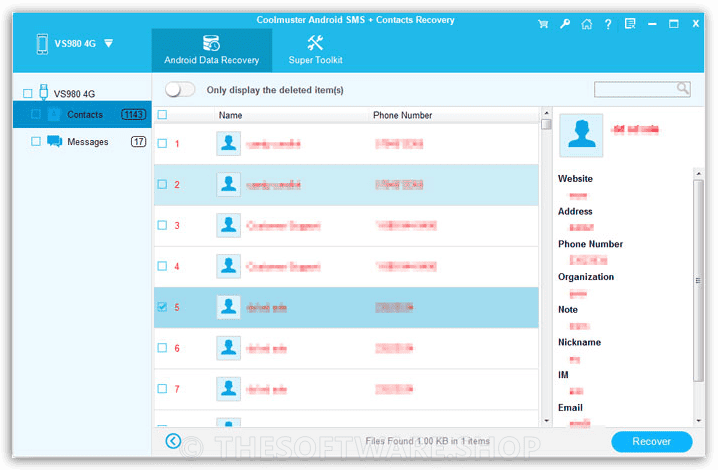The height and width of the screenshot is (470, 718).
Task: Click the USB device icon in sidebar
Action: click(44, 92)
